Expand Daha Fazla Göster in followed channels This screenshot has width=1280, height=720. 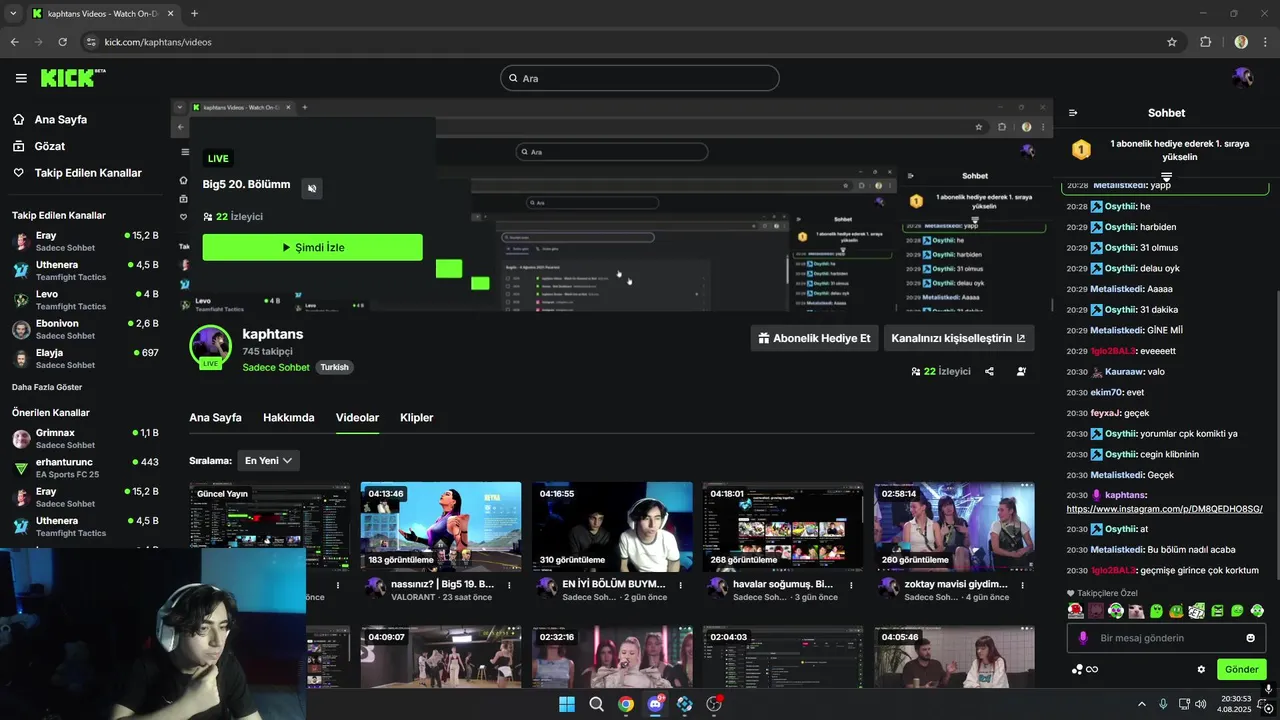click(x=47, y=387)
